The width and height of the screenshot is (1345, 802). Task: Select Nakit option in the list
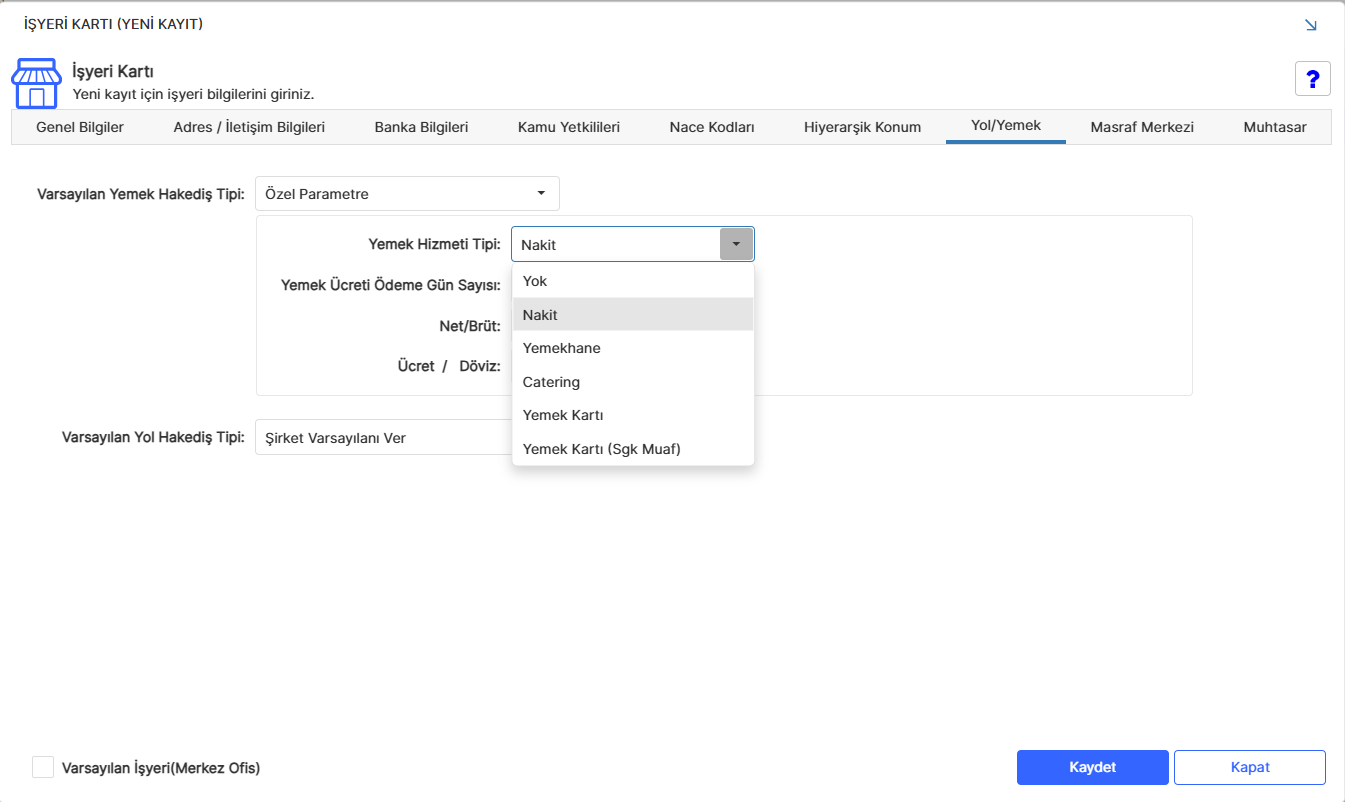point(633,315)
